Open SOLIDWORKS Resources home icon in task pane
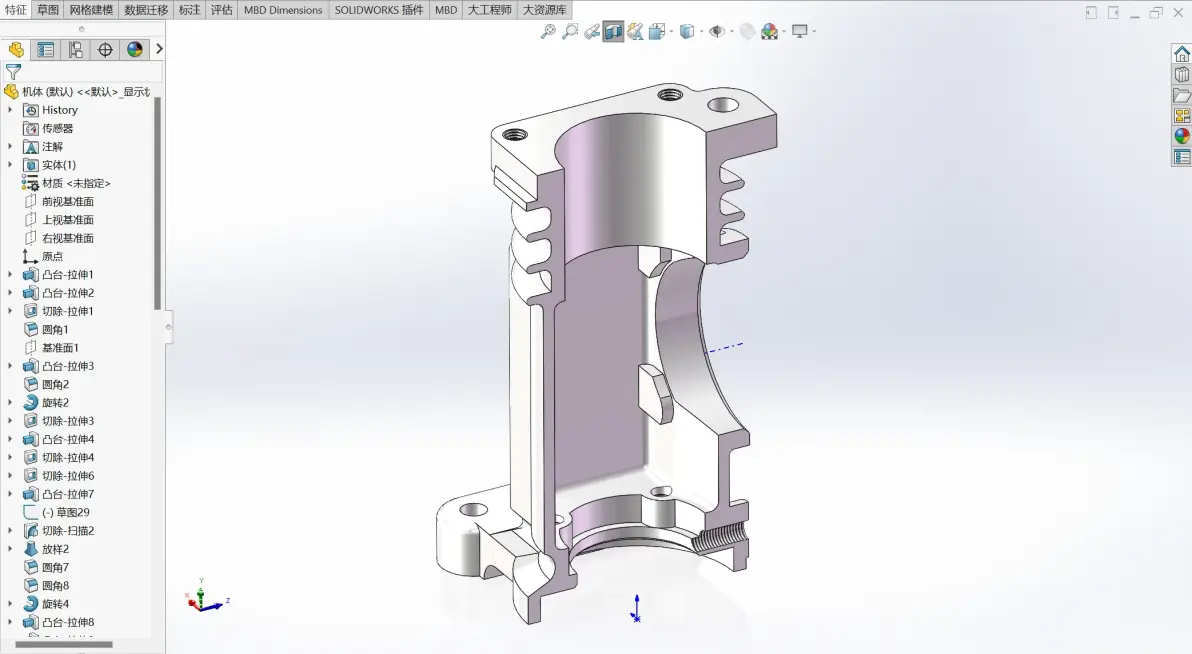Image resolution: width=1192 pixels, height=654 pixels. pyautogui.click(x=1181, y=54)
